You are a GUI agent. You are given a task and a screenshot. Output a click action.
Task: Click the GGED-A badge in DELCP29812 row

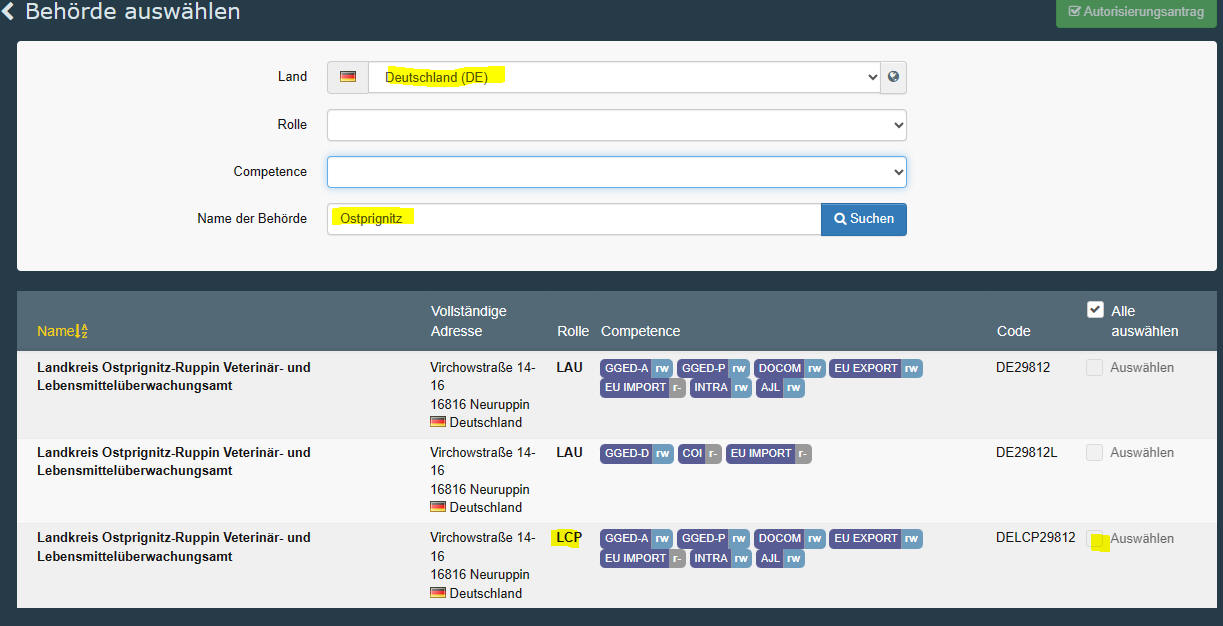pyautogui.click(x=636, y=539)
